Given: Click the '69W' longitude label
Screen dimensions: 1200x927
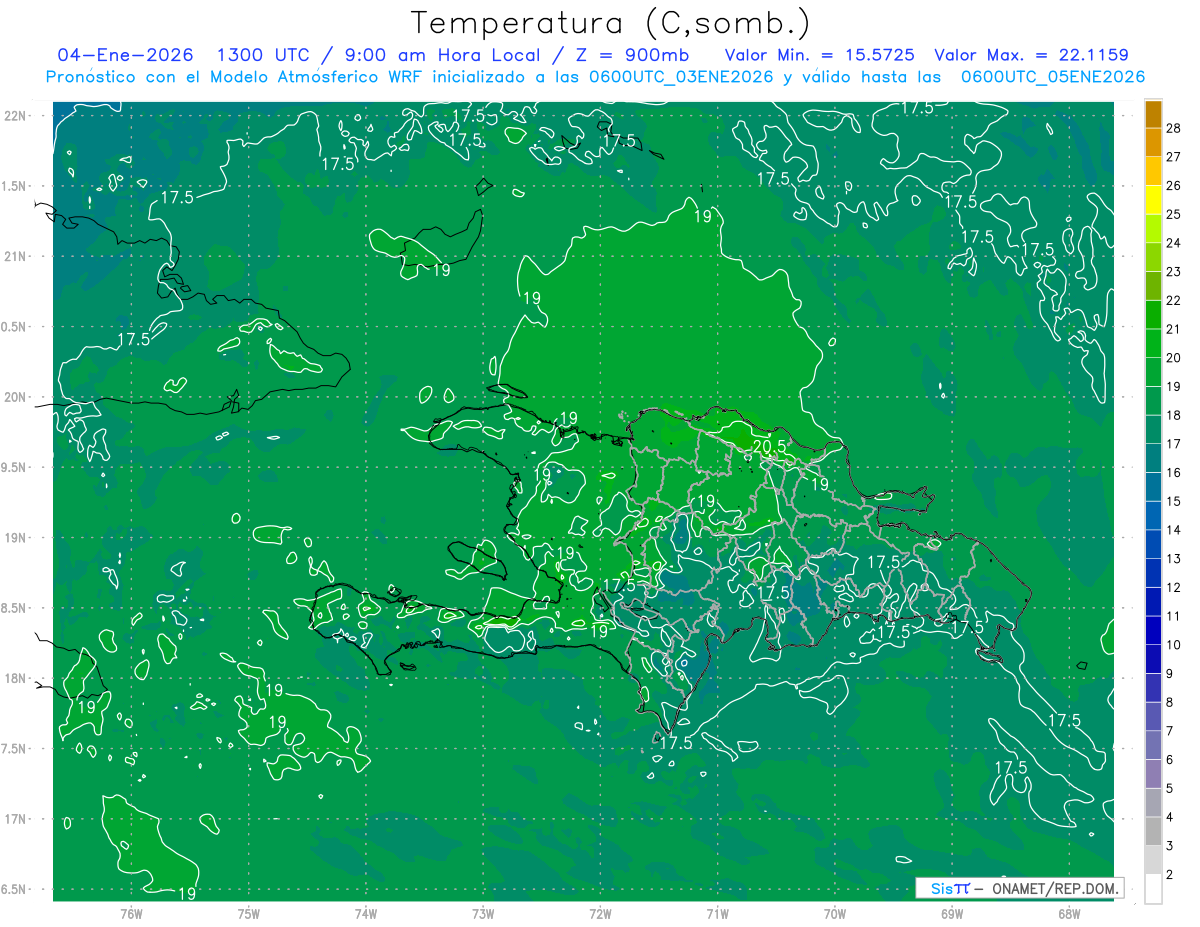Looking at the screenshot, I should coord(951,912).
